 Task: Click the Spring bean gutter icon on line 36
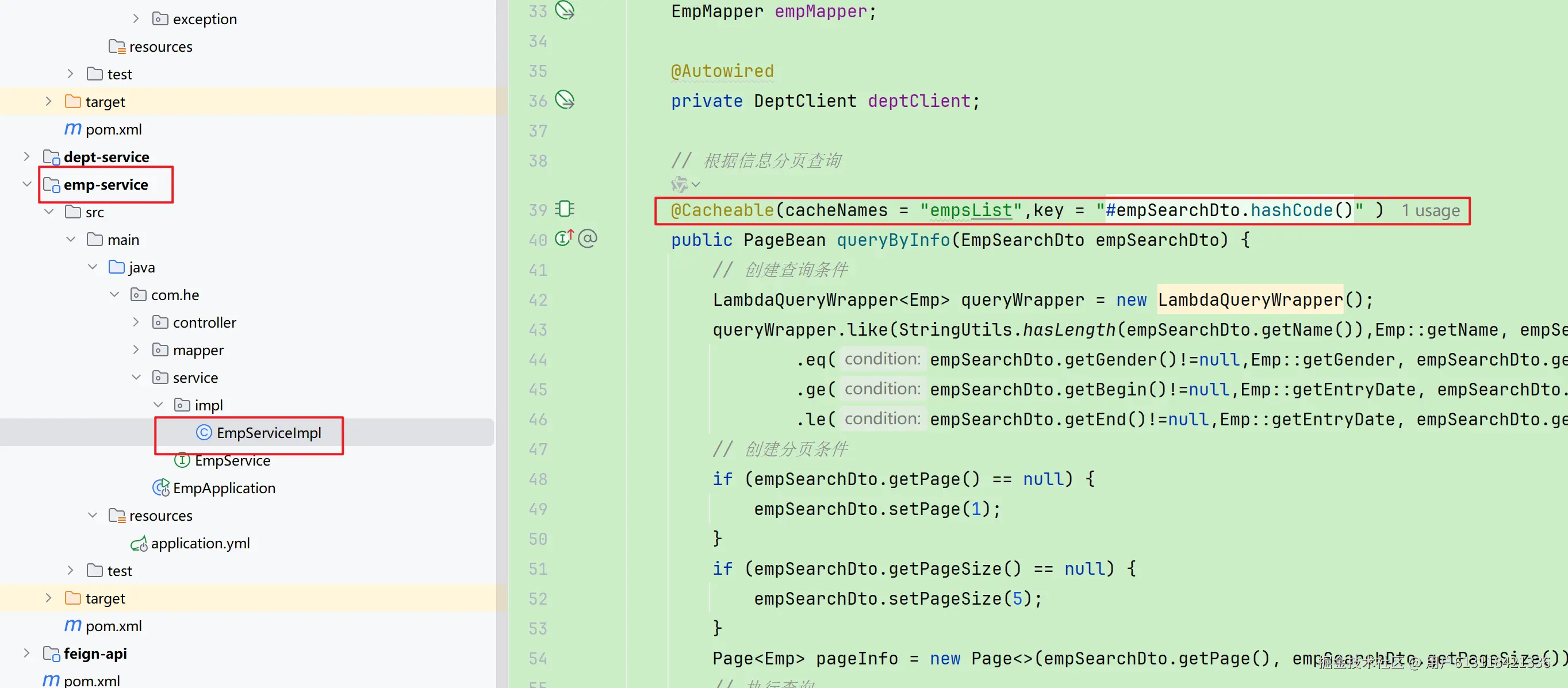point(565,100)
